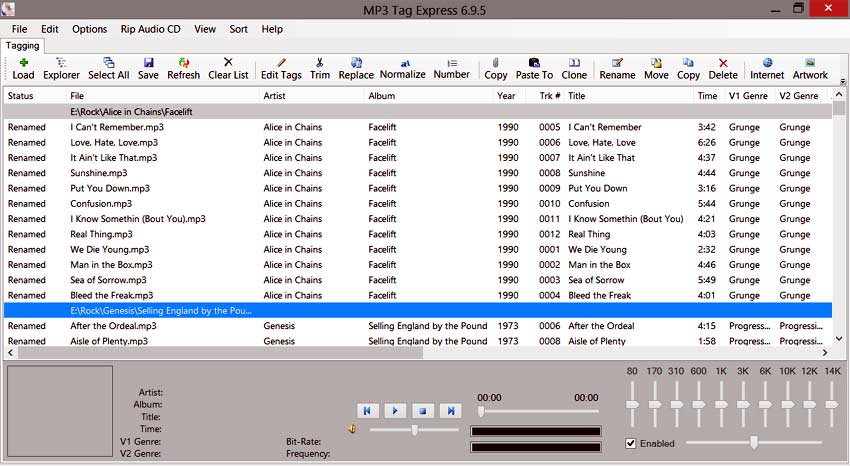
Task: Skip to next track button
Action: tap(450, 411)
